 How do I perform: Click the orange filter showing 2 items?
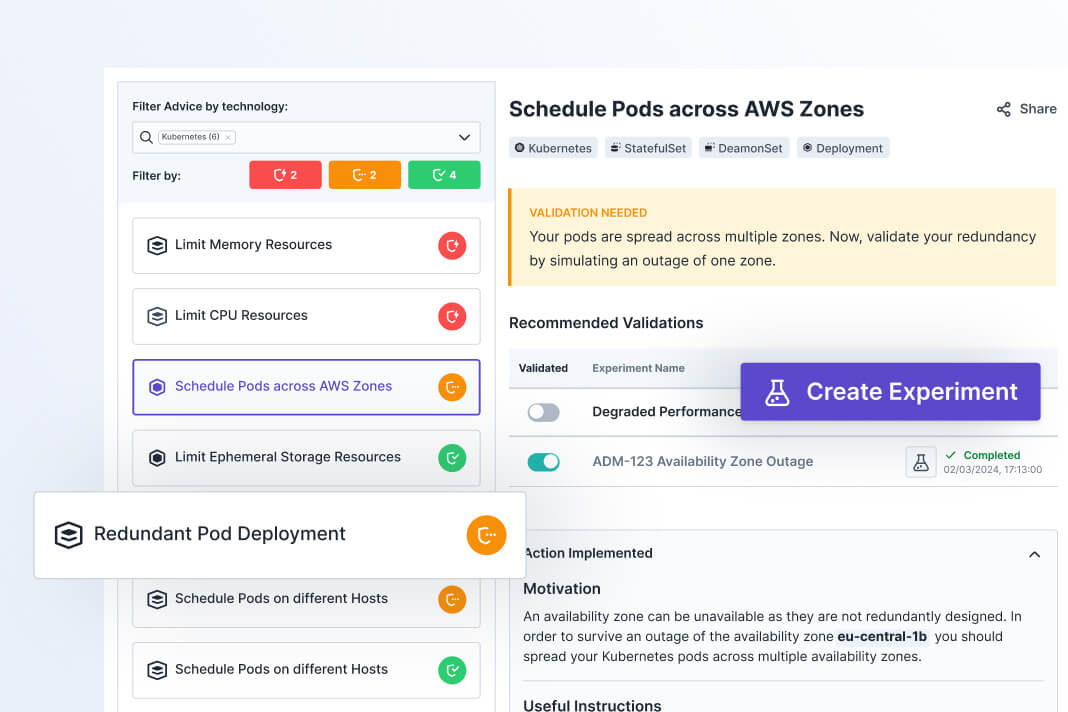click(x=365, y=175)
